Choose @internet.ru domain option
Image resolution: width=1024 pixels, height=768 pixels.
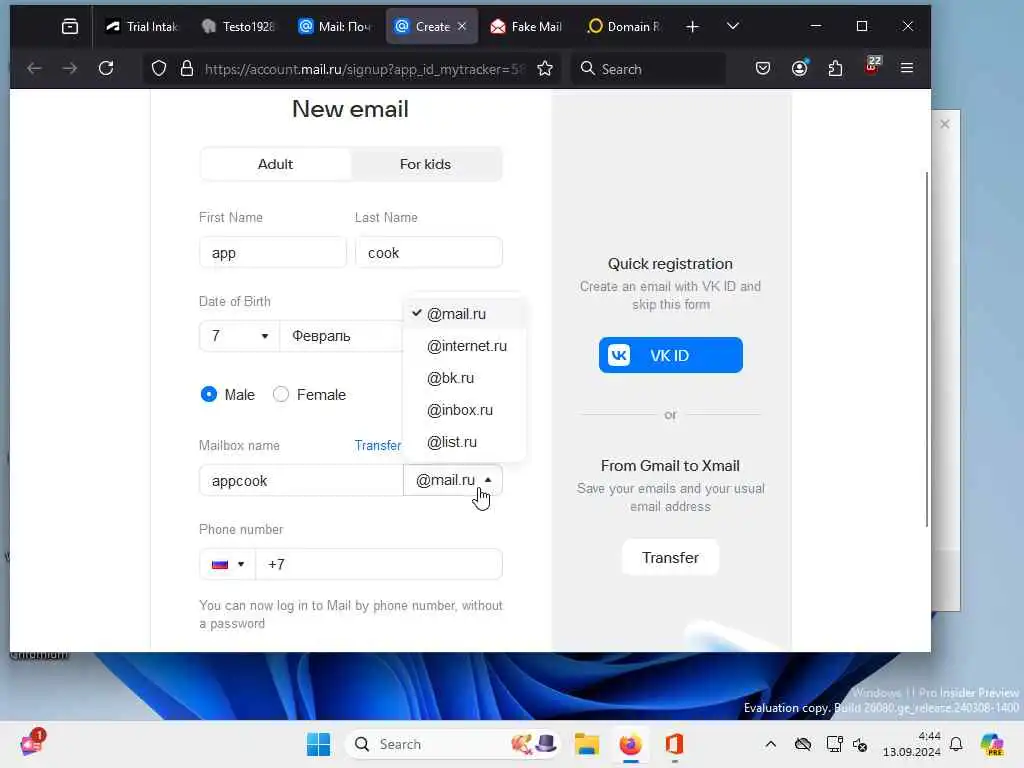click(464, 346)
